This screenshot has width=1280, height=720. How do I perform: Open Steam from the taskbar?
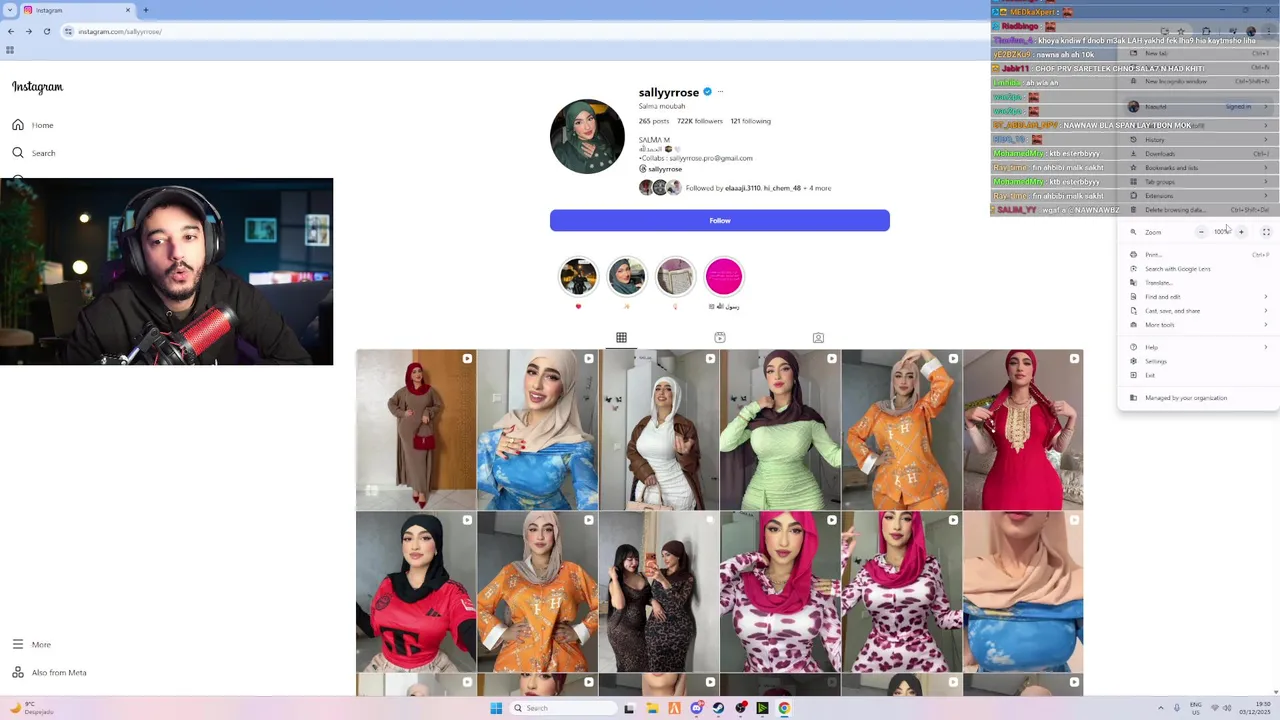[718, 708]
